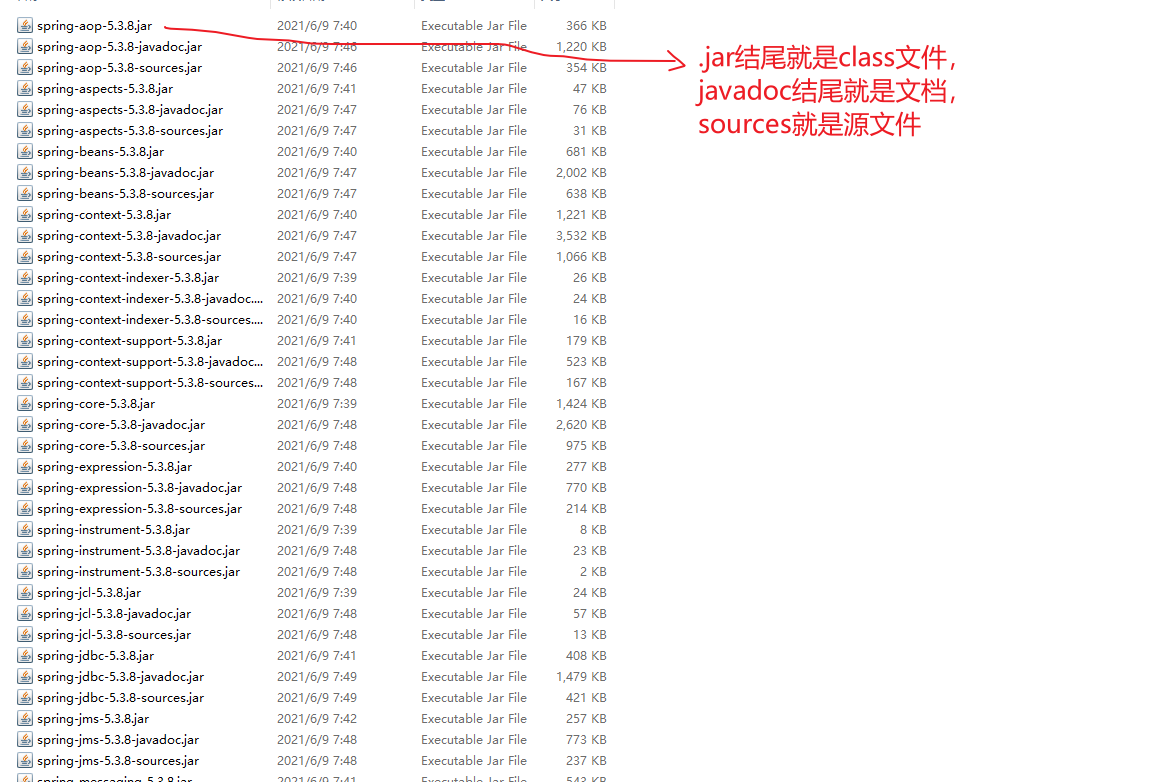Click the 2,620 KB size value
The height and width of the screenshot is (782, 1162).
tap(581, 425)
